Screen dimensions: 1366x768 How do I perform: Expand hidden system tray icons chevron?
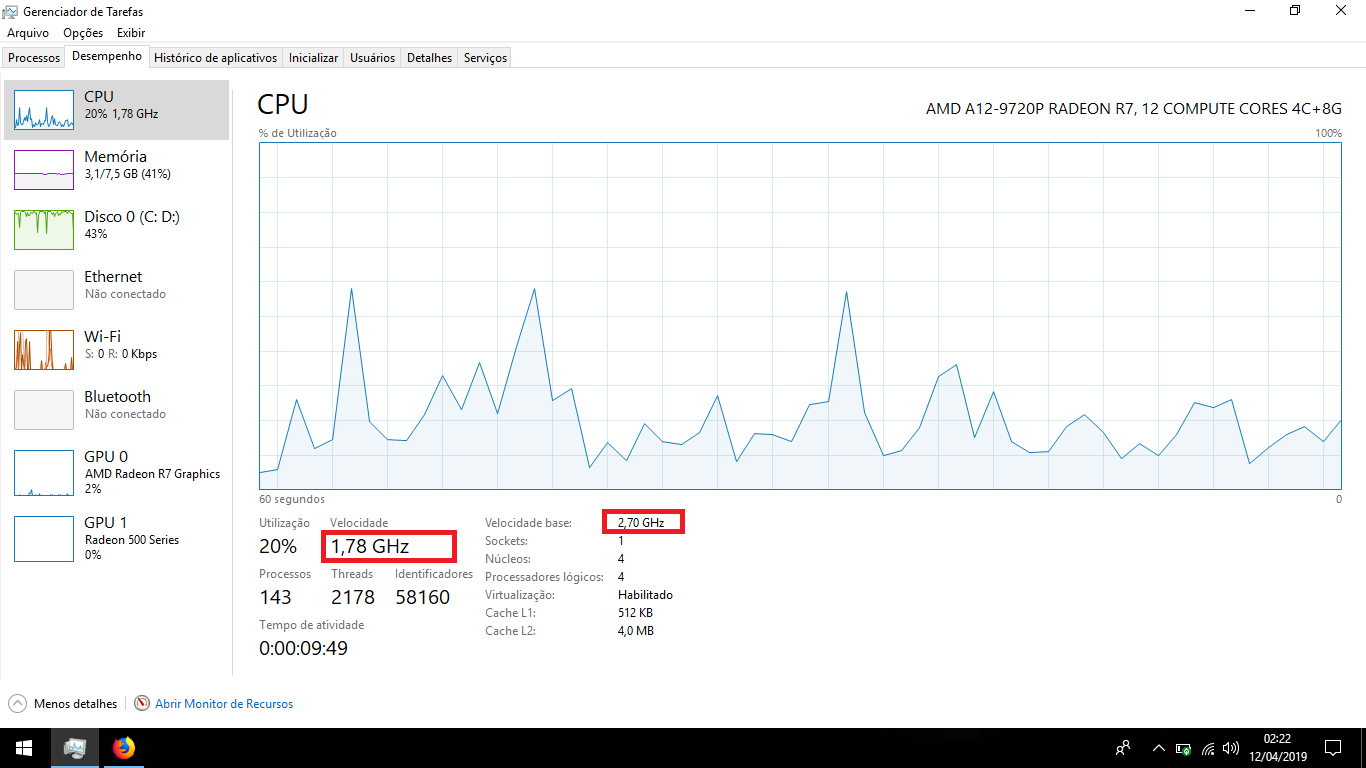[x=1159, y=748]
